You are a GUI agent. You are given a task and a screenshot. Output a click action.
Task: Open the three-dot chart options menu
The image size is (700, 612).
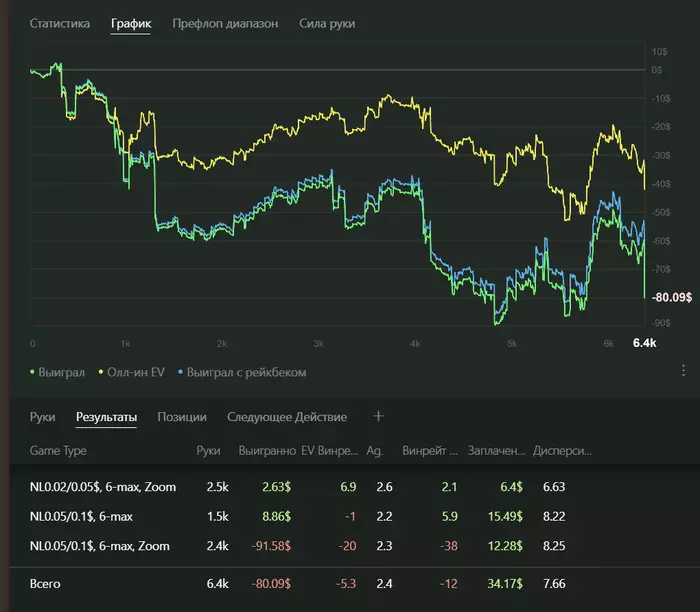(x=682, y=370)
